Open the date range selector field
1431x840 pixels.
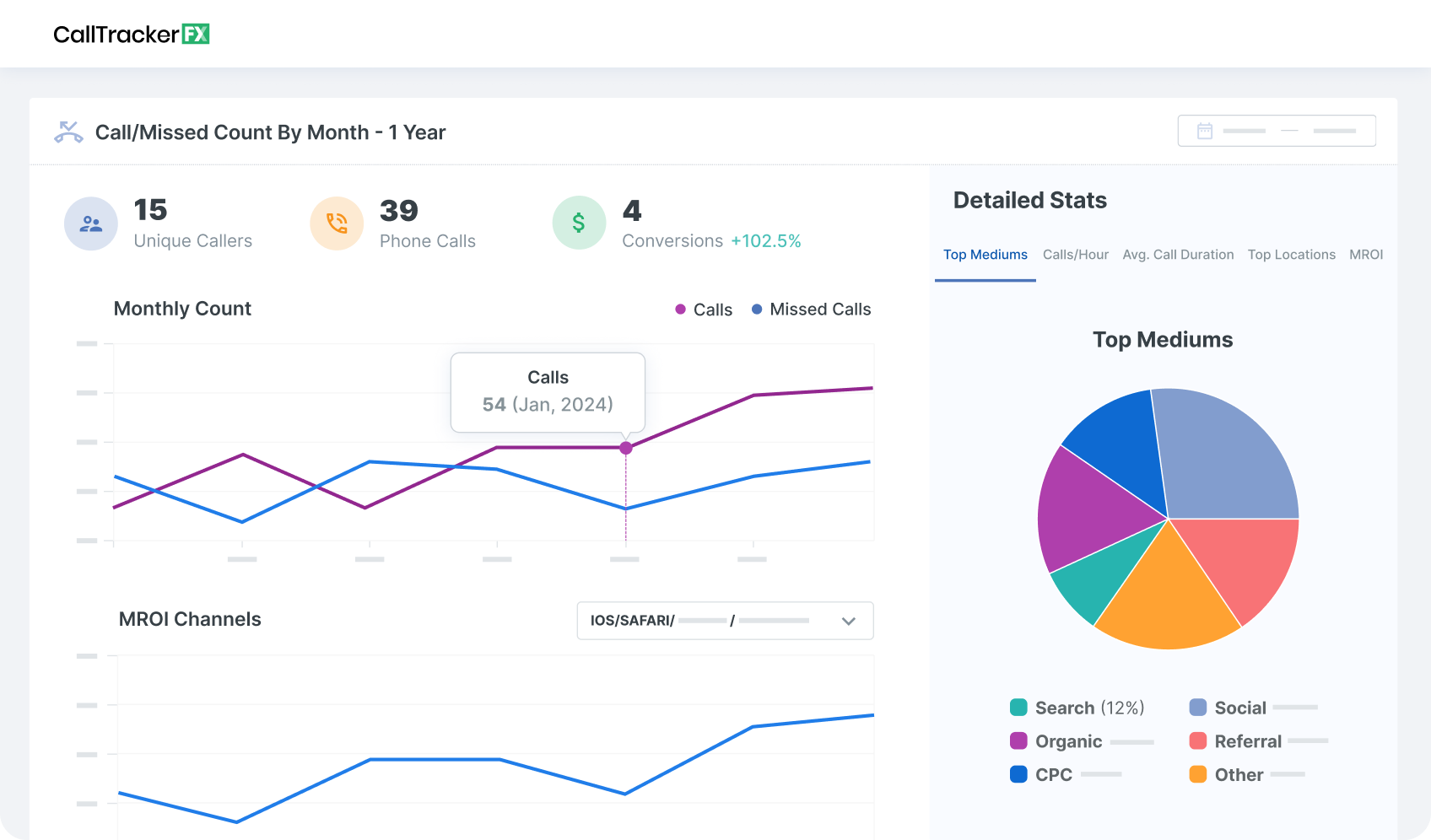coord(1277,131)
